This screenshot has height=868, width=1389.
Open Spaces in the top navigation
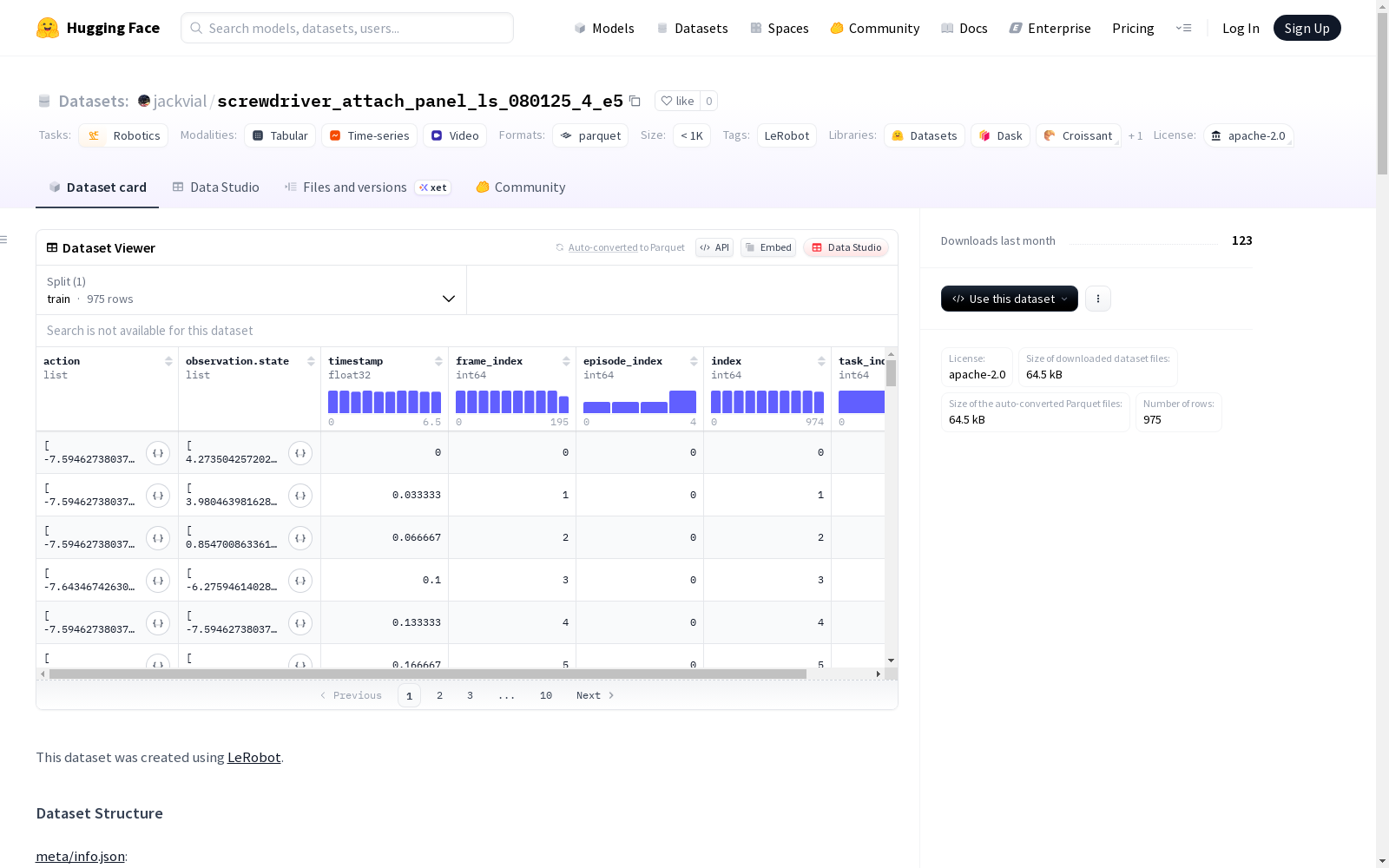pos(780,28)
